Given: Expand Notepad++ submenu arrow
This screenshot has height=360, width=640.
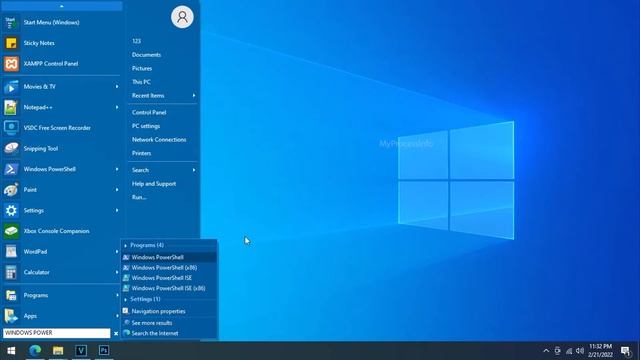Looking at the screenshot, I should [117, 107].
